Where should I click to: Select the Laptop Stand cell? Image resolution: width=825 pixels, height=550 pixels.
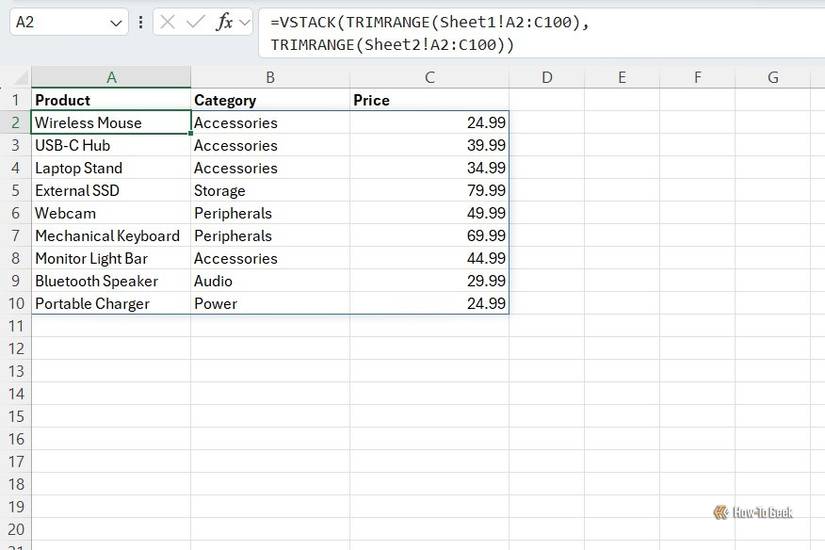111,168
